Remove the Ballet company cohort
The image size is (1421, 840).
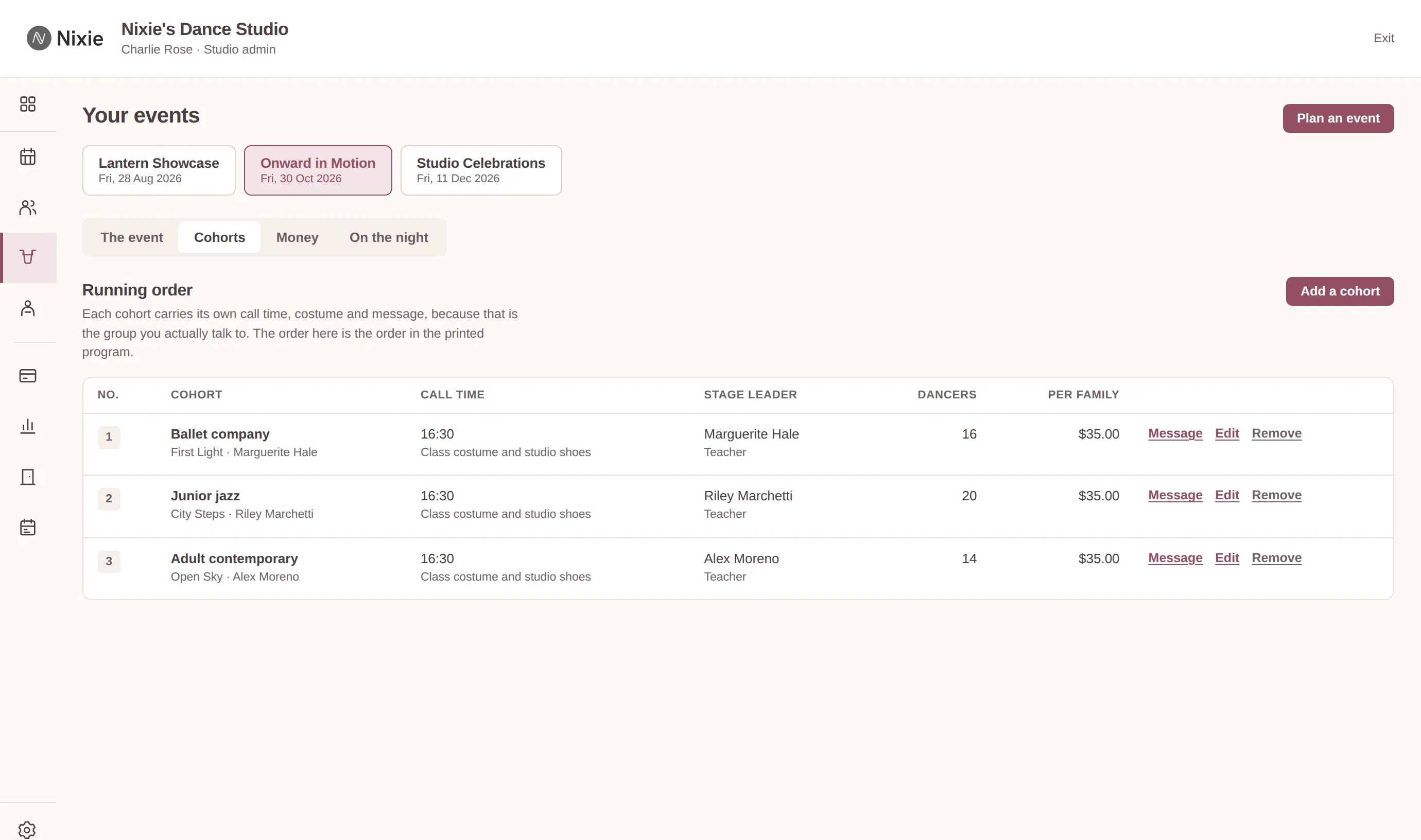[1277, 433]
